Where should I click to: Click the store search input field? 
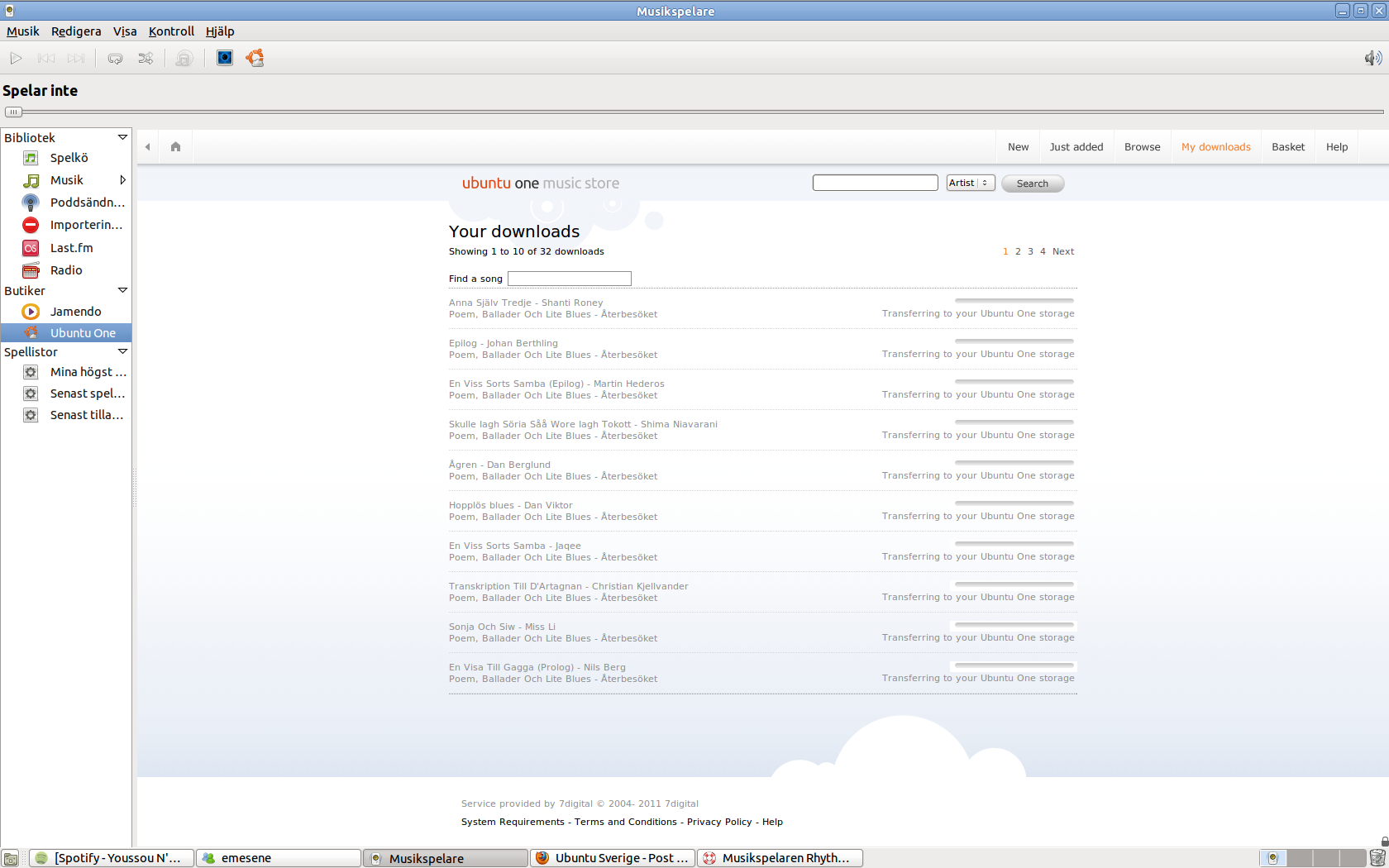(875, 183)
